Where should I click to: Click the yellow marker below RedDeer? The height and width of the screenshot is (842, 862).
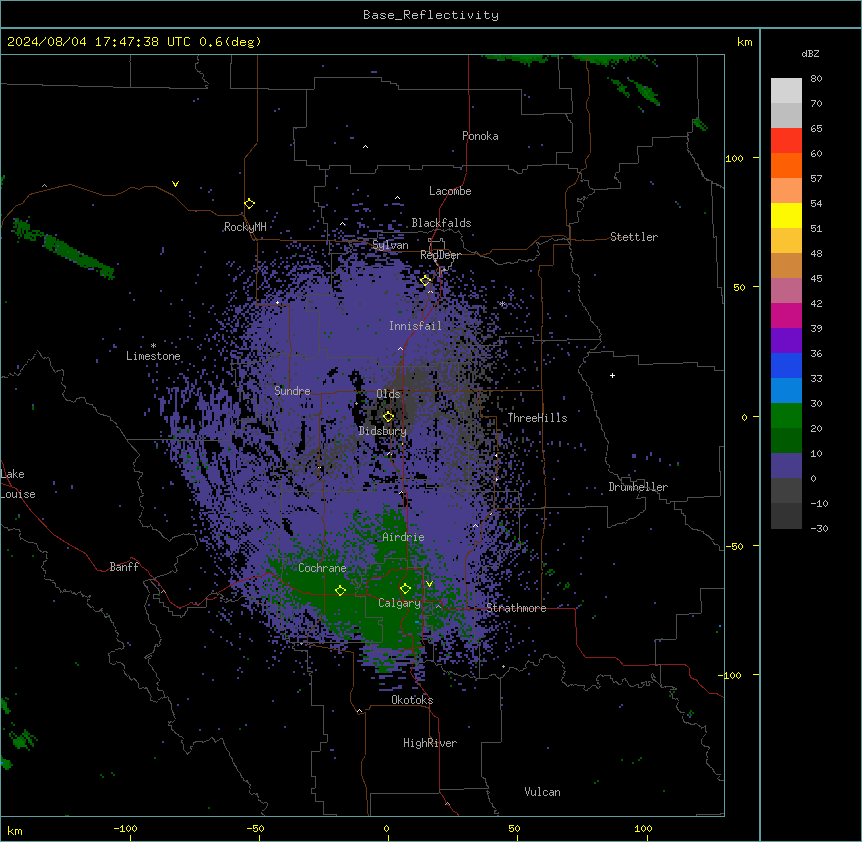[x=425, y=281]
